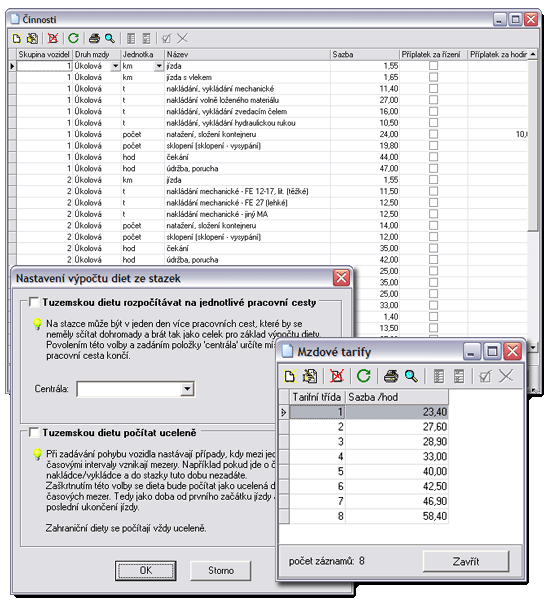Open Jednotka dropdown showing km in first row
This screenshot has height=600, width=550.
click(x=159, y=66)
